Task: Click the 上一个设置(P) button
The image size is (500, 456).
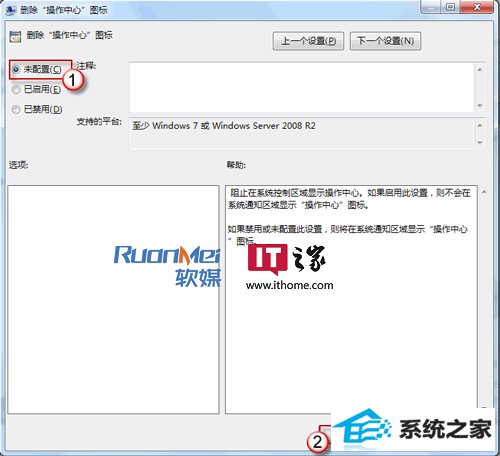Action: pyautogui.click(x=308, y=41)
